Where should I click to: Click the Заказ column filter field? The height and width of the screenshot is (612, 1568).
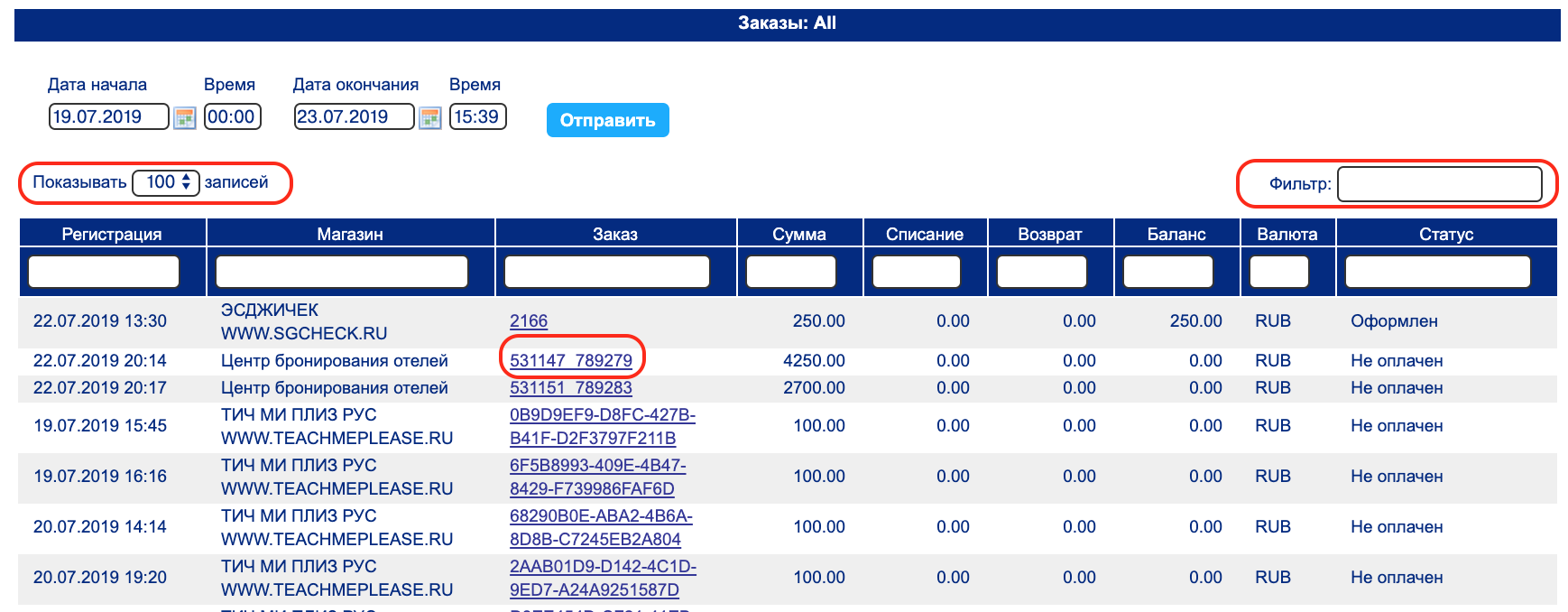click(606, 272)
